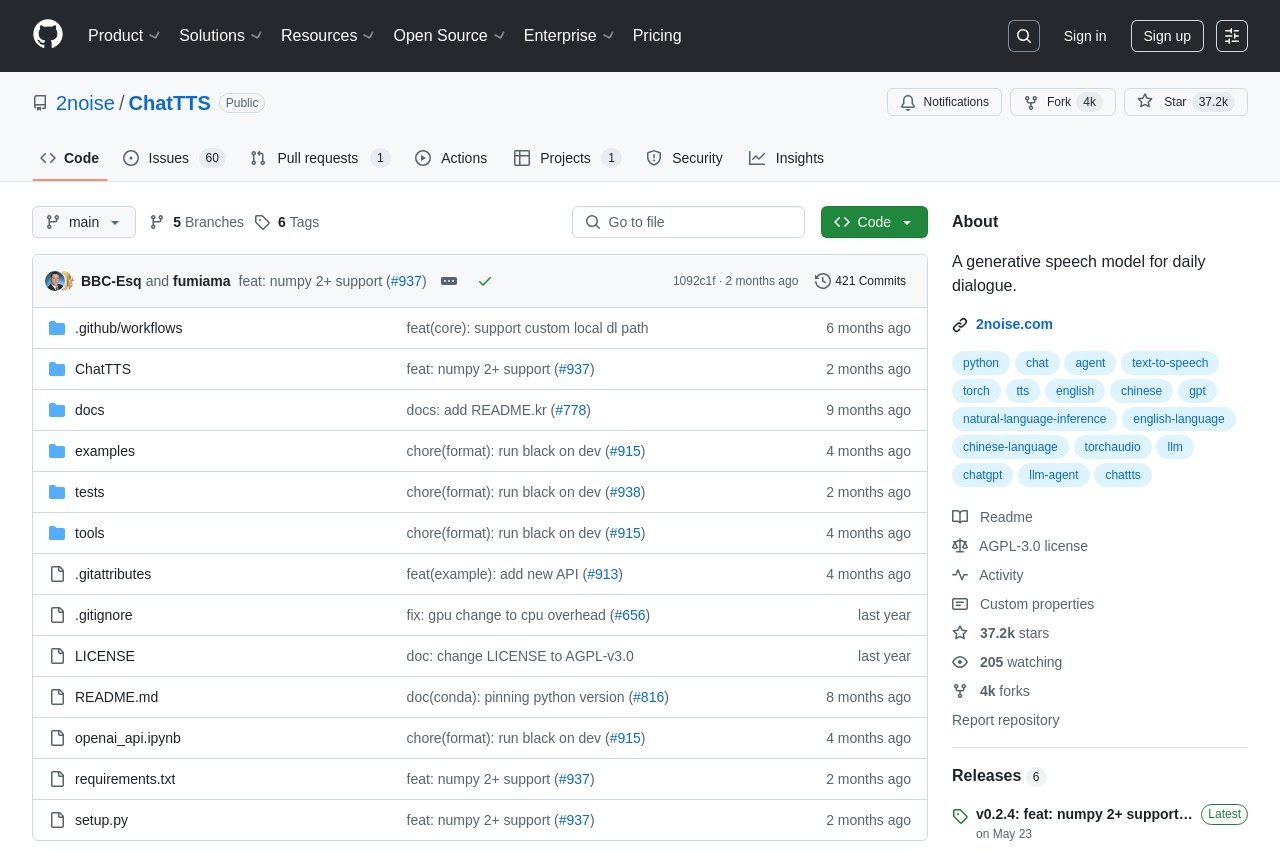Image resolution: width=1280 pixels, height=853 pixels.
Task: Open the 5 Branches link
Action: pos(197,222)
